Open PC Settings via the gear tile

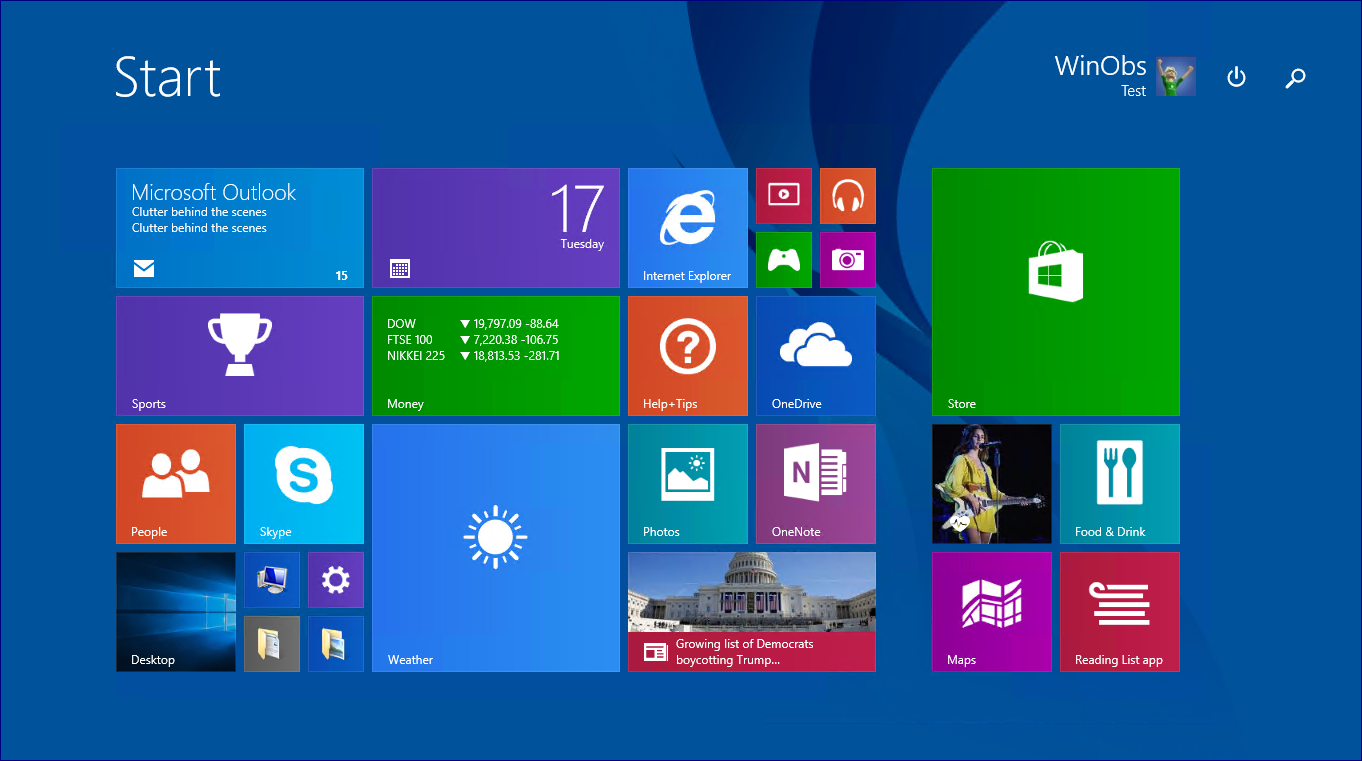(x=335, y=579)
